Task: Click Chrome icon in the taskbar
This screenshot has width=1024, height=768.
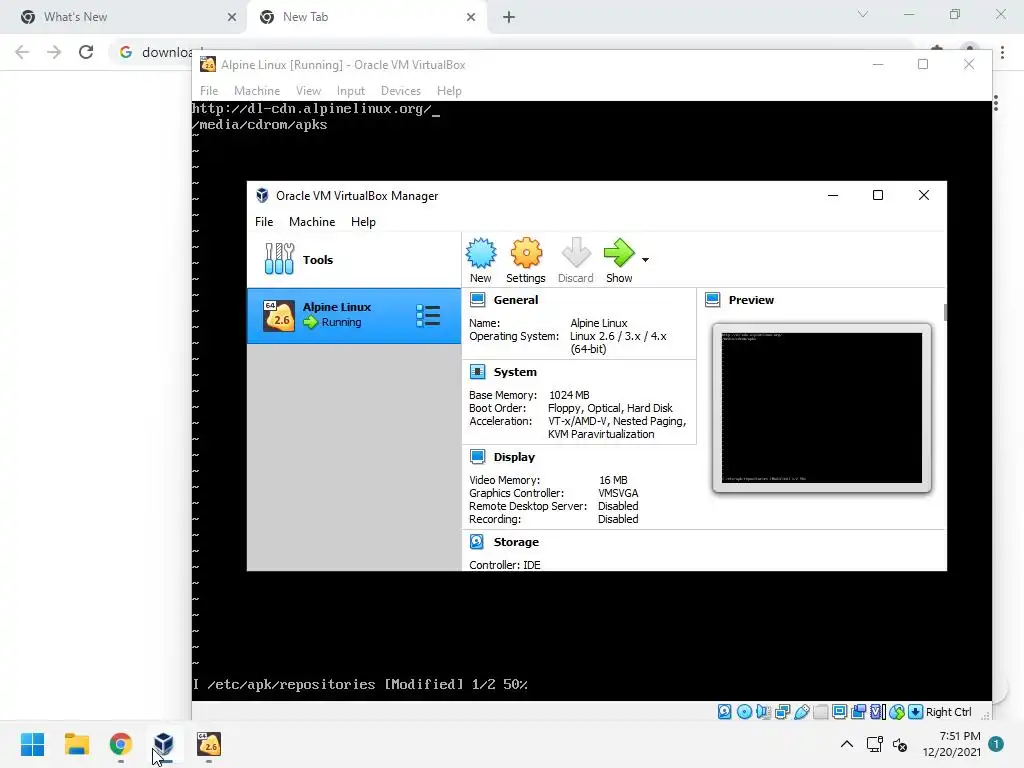Action: click(121, 744)
